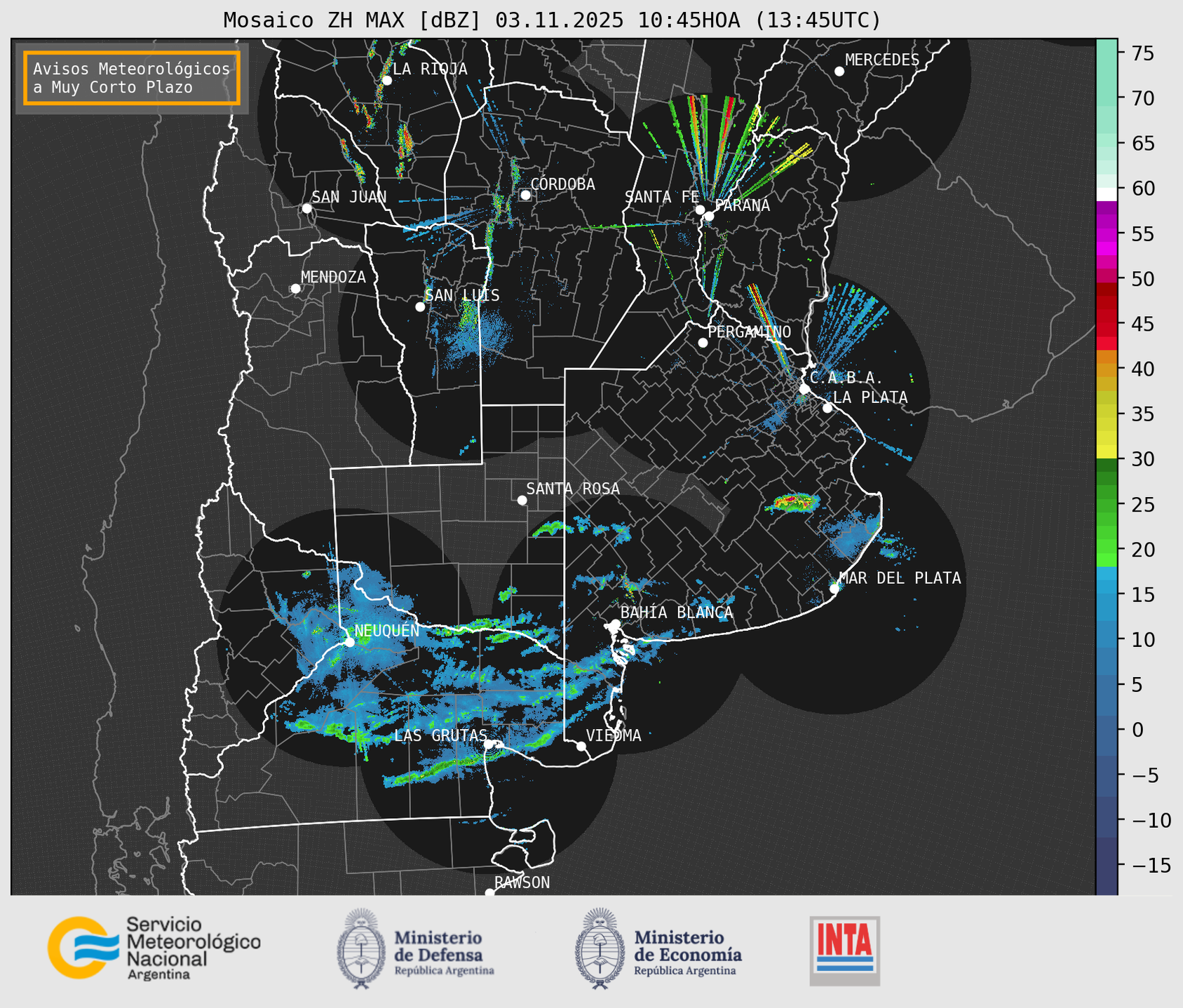The image size is (1183, 1008).
Task: Select the Mendoza city marker dot
Action: pyautogui.click(x=295, y=289)
